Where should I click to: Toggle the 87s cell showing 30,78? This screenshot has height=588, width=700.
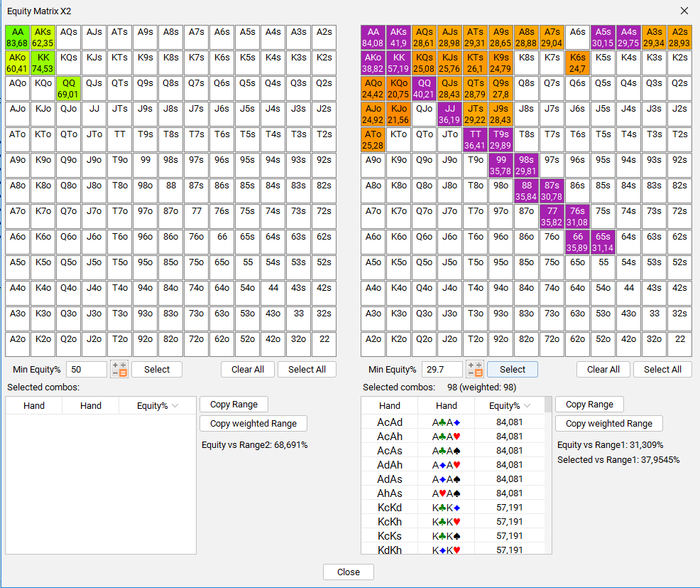click(552, 191)
